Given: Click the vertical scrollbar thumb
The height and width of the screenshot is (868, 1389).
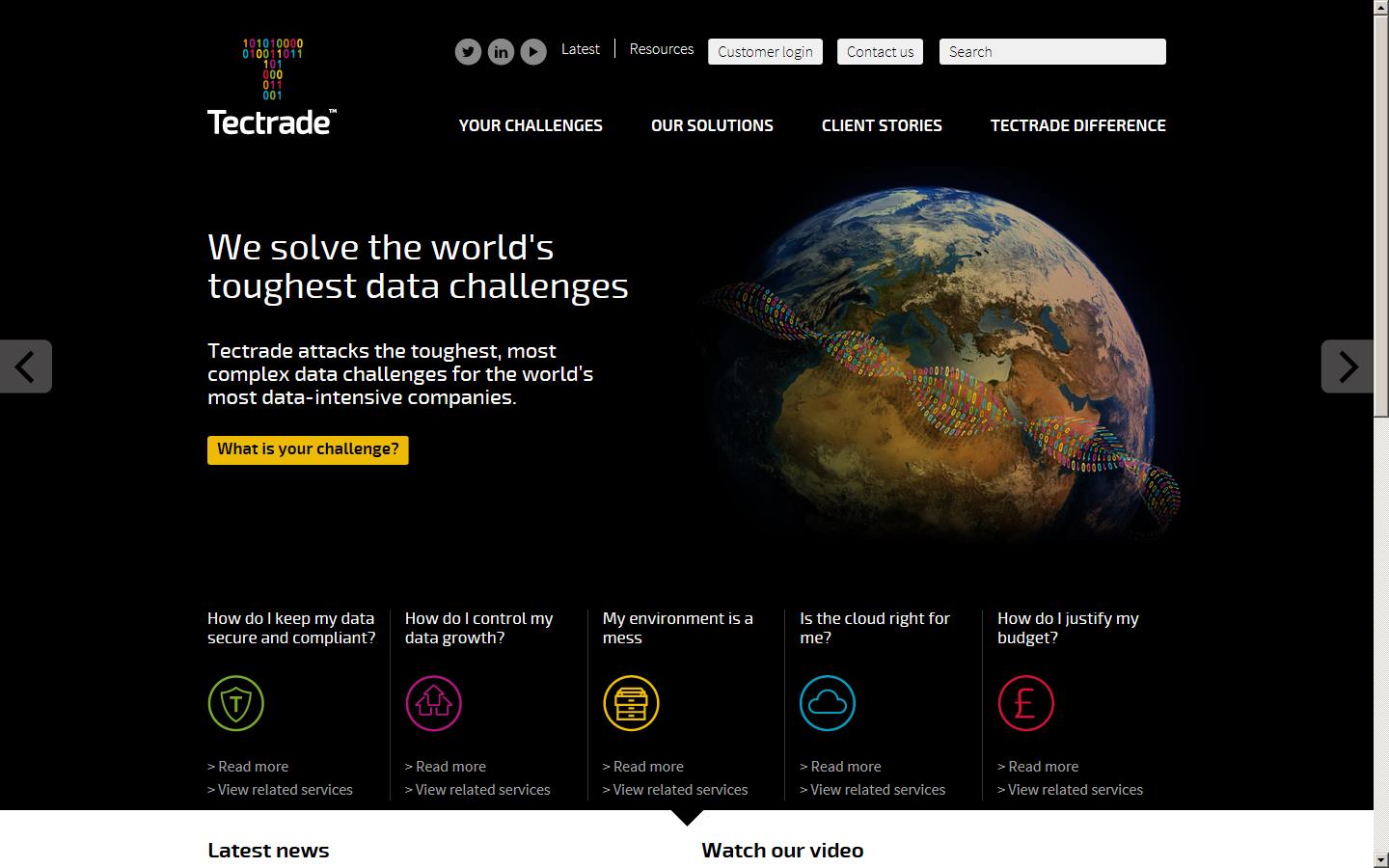Looking at the screenshot, I should (1381, 216).
